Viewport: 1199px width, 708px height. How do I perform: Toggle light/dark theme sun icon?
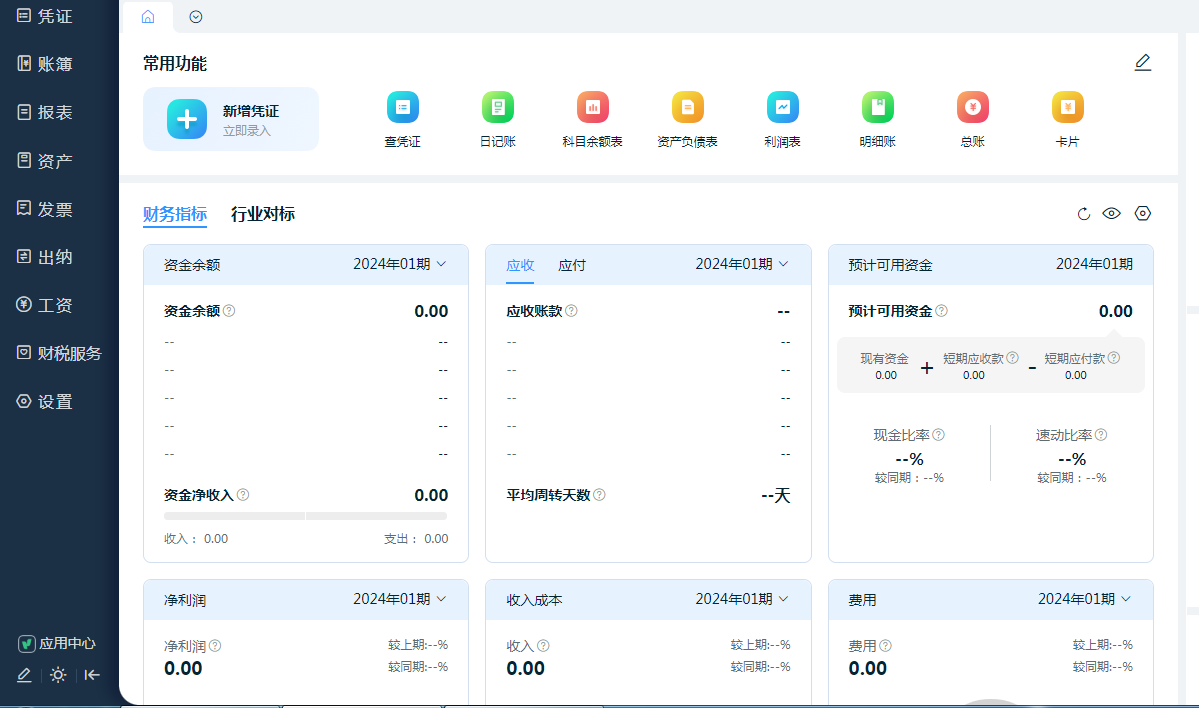pyautogui.click(x=58, y=675)
